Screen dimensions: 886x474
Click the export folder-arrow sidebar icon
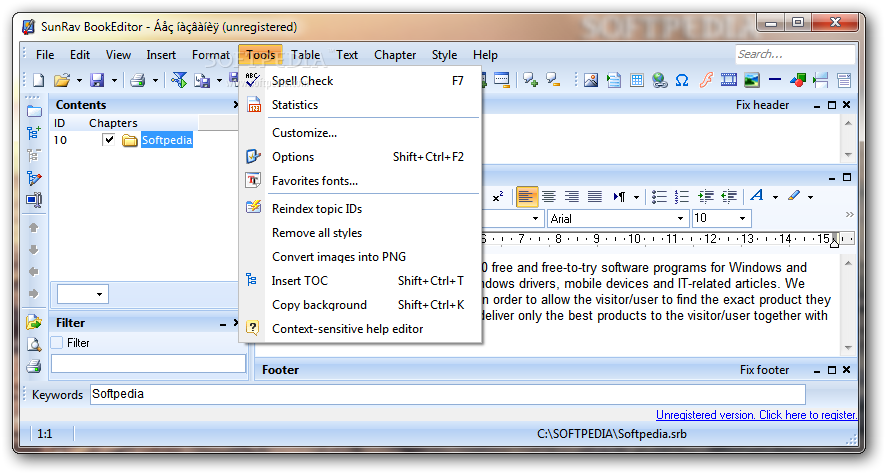(x=34, y=323)
